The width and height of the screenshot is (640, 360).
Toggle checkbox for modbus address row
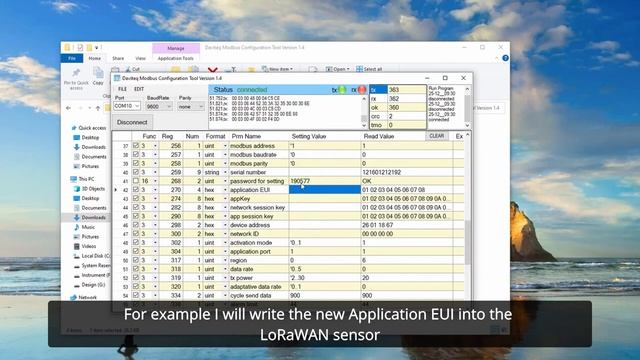[136, 145]
